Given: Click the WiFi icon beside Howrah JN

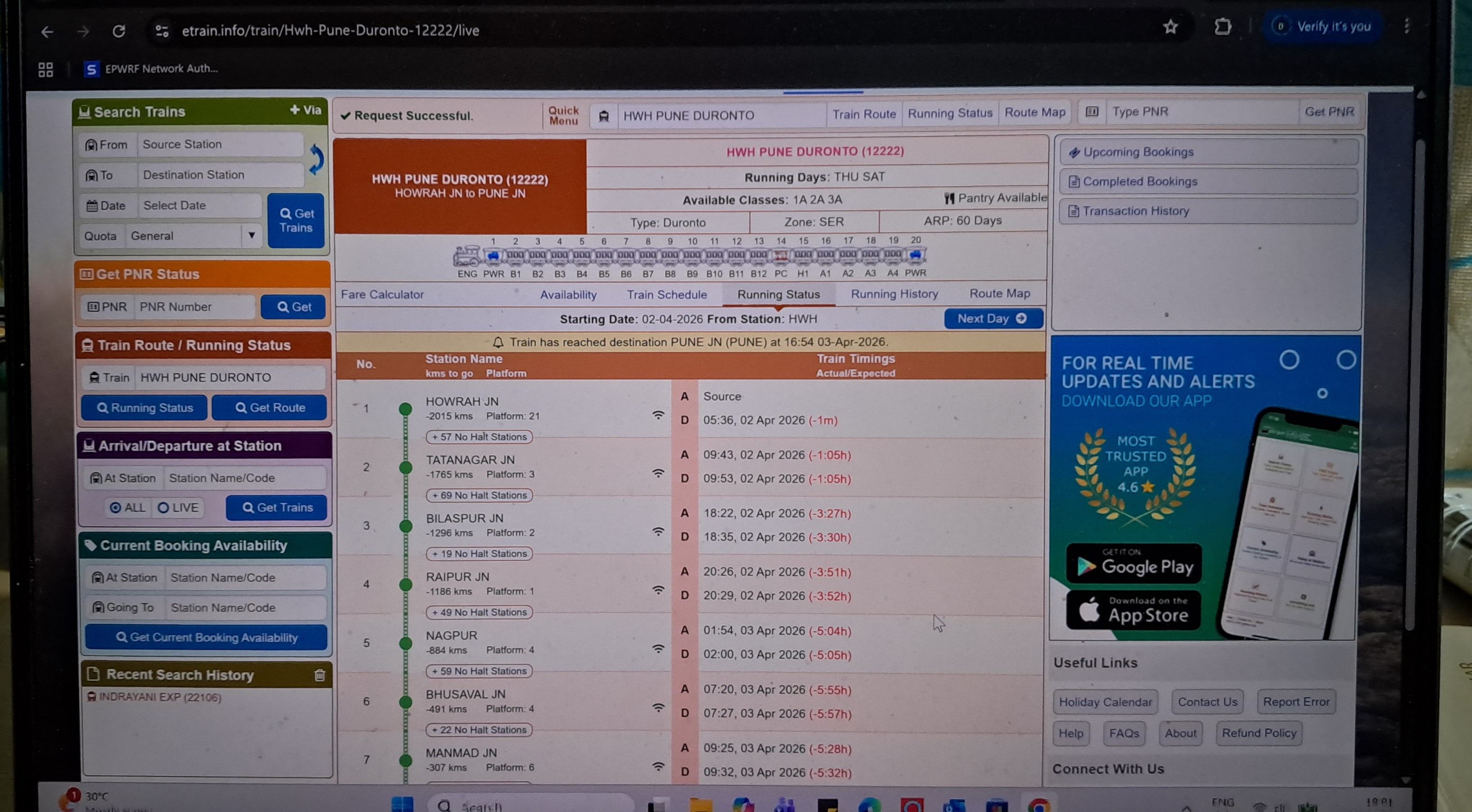Looking at the screenshot, I should click(x=658, y=415).
